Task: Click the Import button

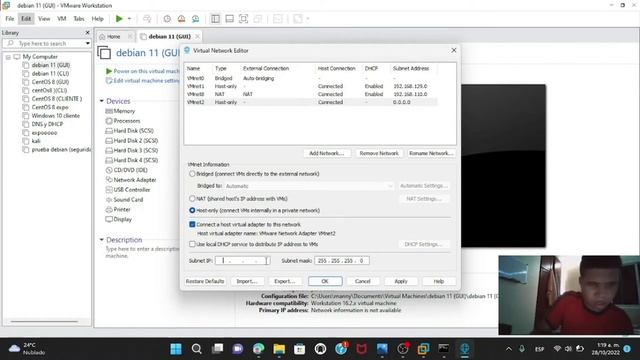Action: click(x=247, y=281)
